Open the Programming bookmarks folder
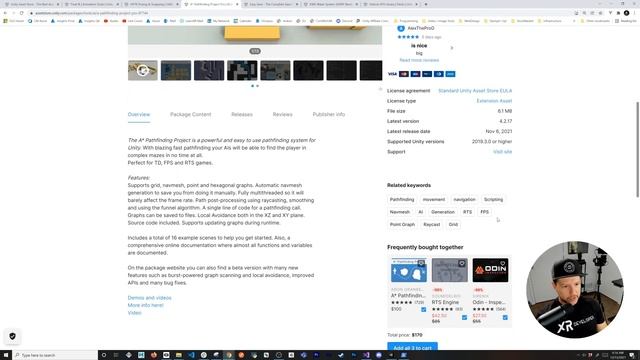640x360 pixels. tap(407, 21)
